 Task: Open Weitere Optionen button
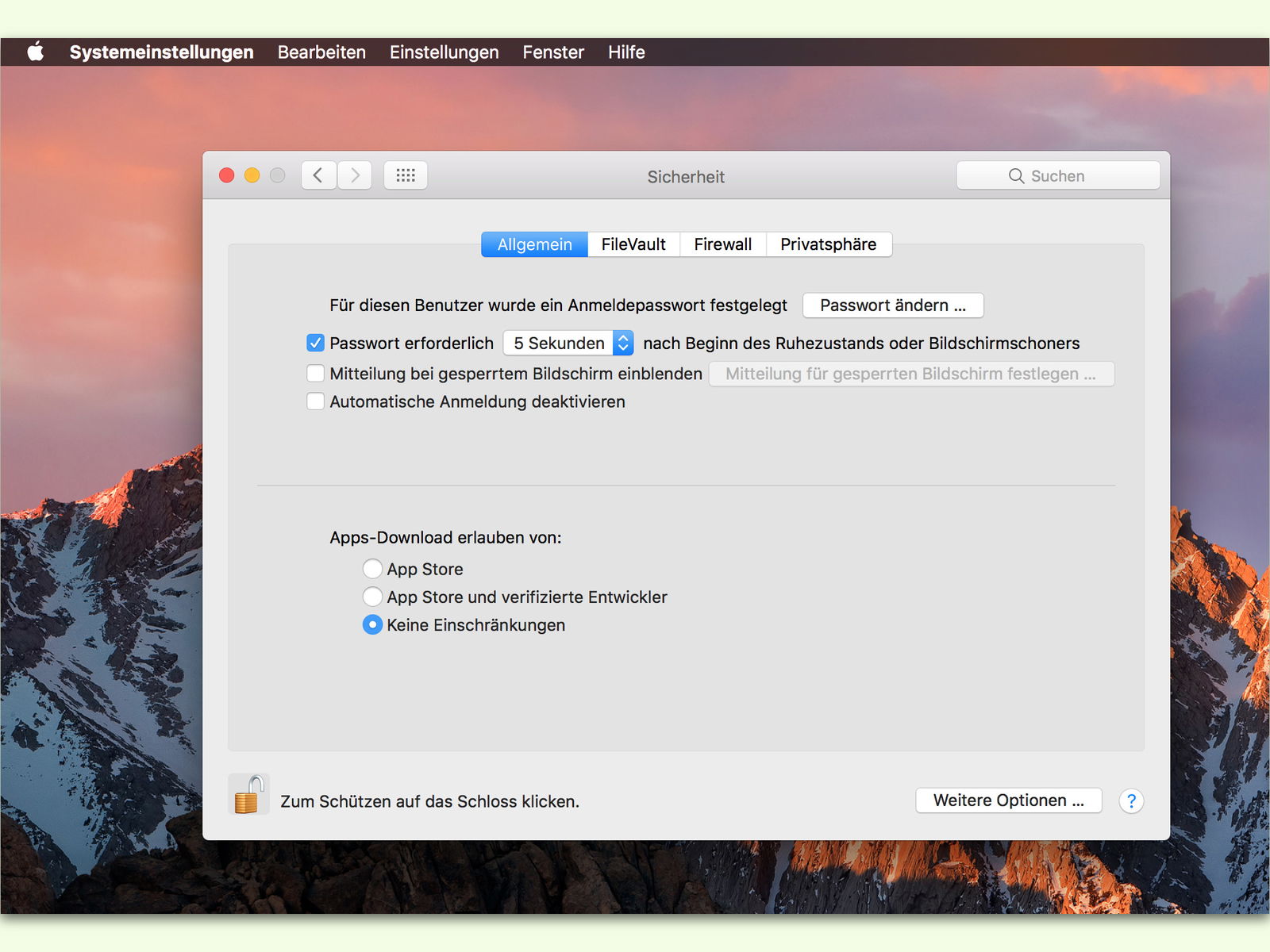click(1009, 800)
